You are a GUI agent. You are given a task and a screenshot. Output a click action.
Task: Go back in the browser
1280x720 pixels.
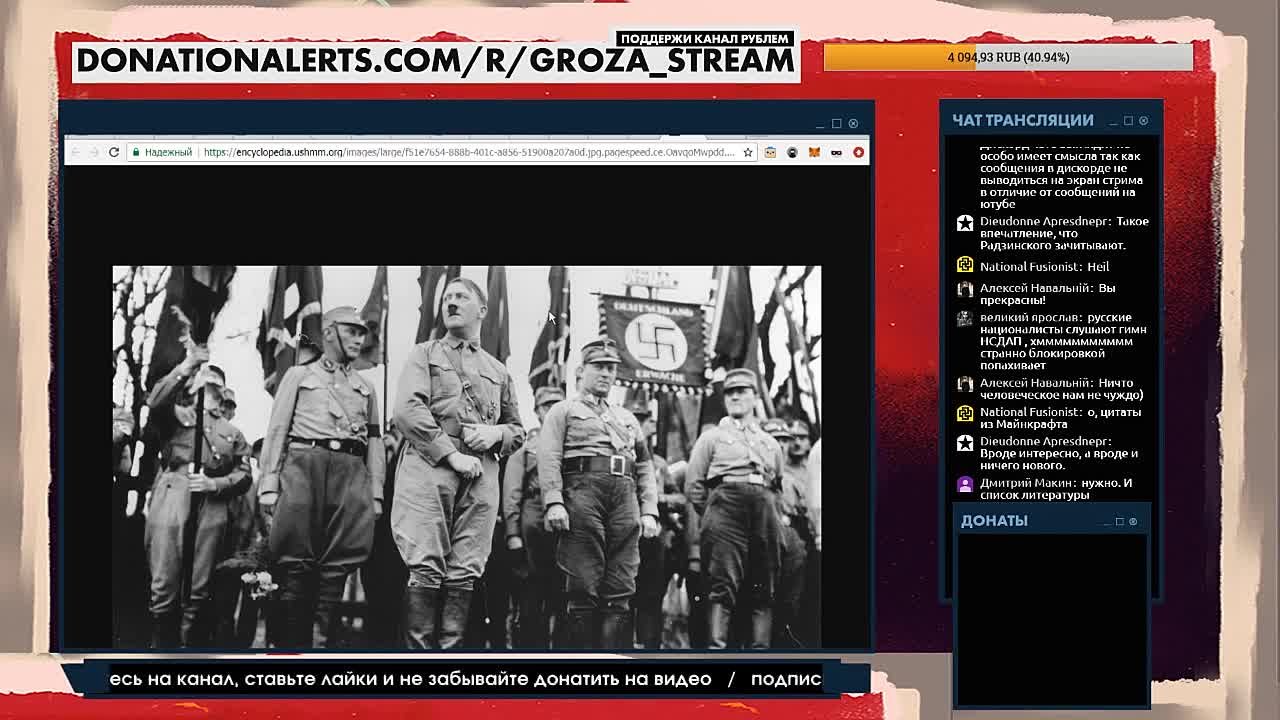click(75, 152)
